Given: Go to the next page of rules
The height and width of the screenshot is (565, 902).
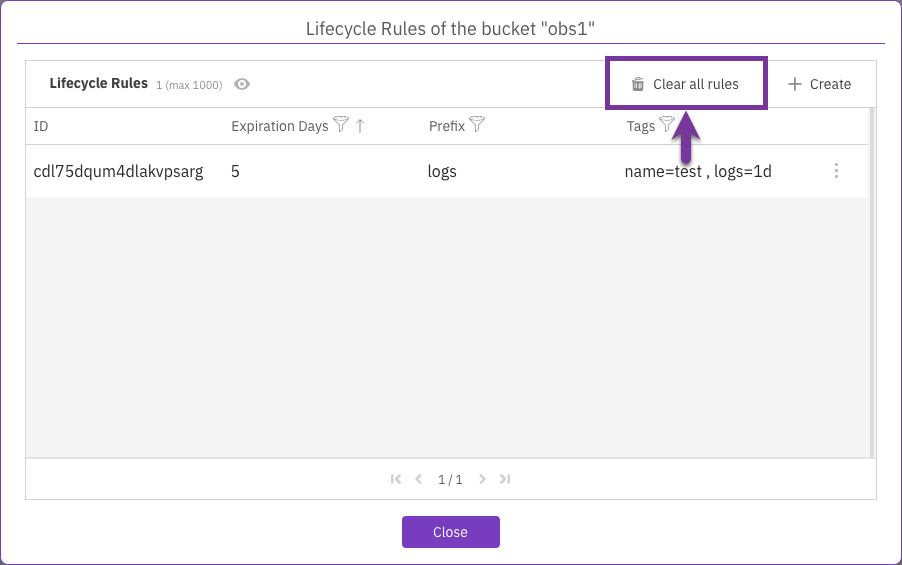Looking at the screenshot, I should click(x=483, y=479).
